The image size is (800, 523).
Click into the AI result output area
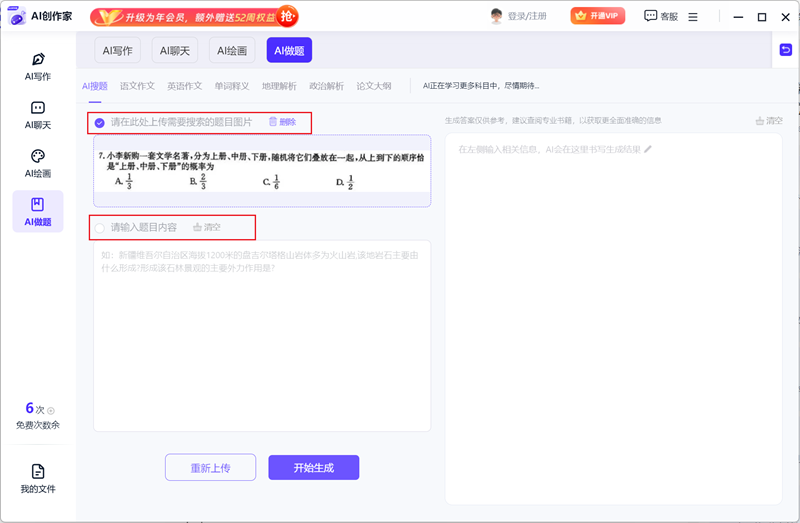(613, 319)
